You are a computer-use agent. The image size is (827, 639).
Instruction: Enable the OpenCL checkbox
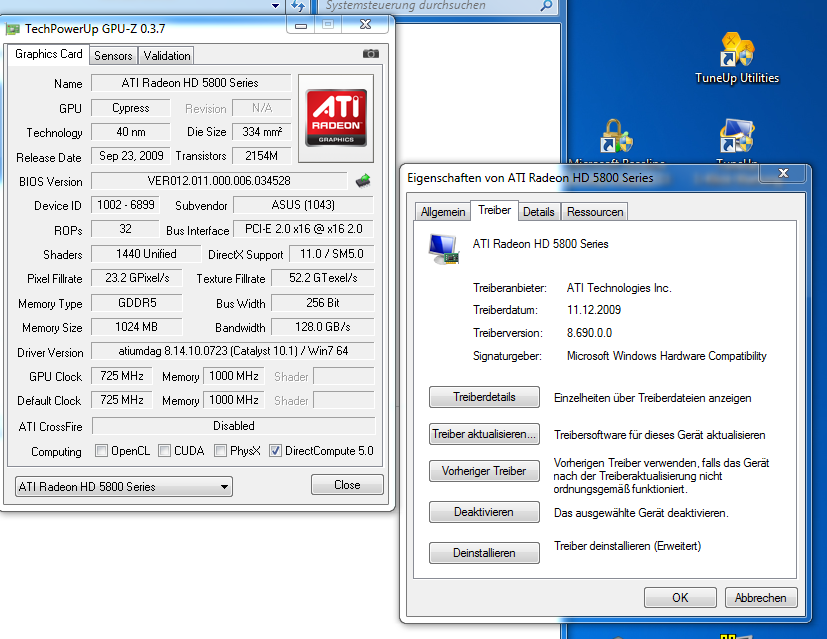click(x=101, y=451)
